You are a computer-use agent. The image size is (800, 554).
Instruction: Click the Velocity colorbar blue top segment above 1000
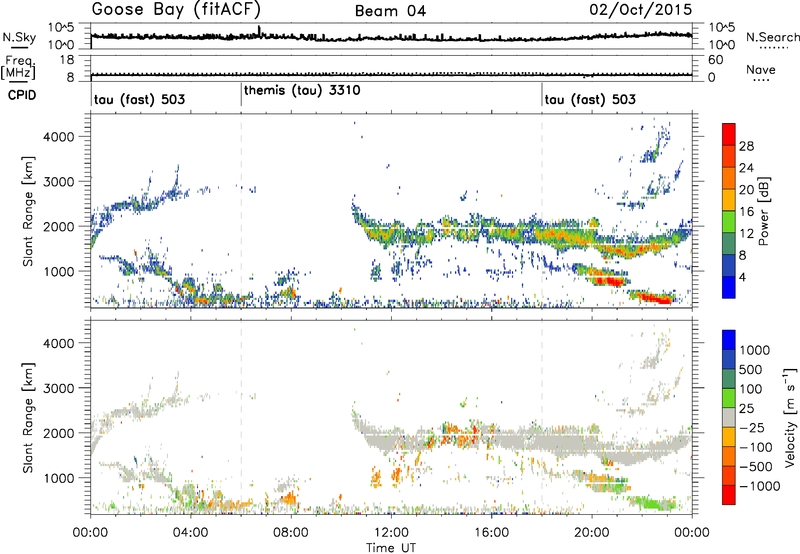[729, 340]
